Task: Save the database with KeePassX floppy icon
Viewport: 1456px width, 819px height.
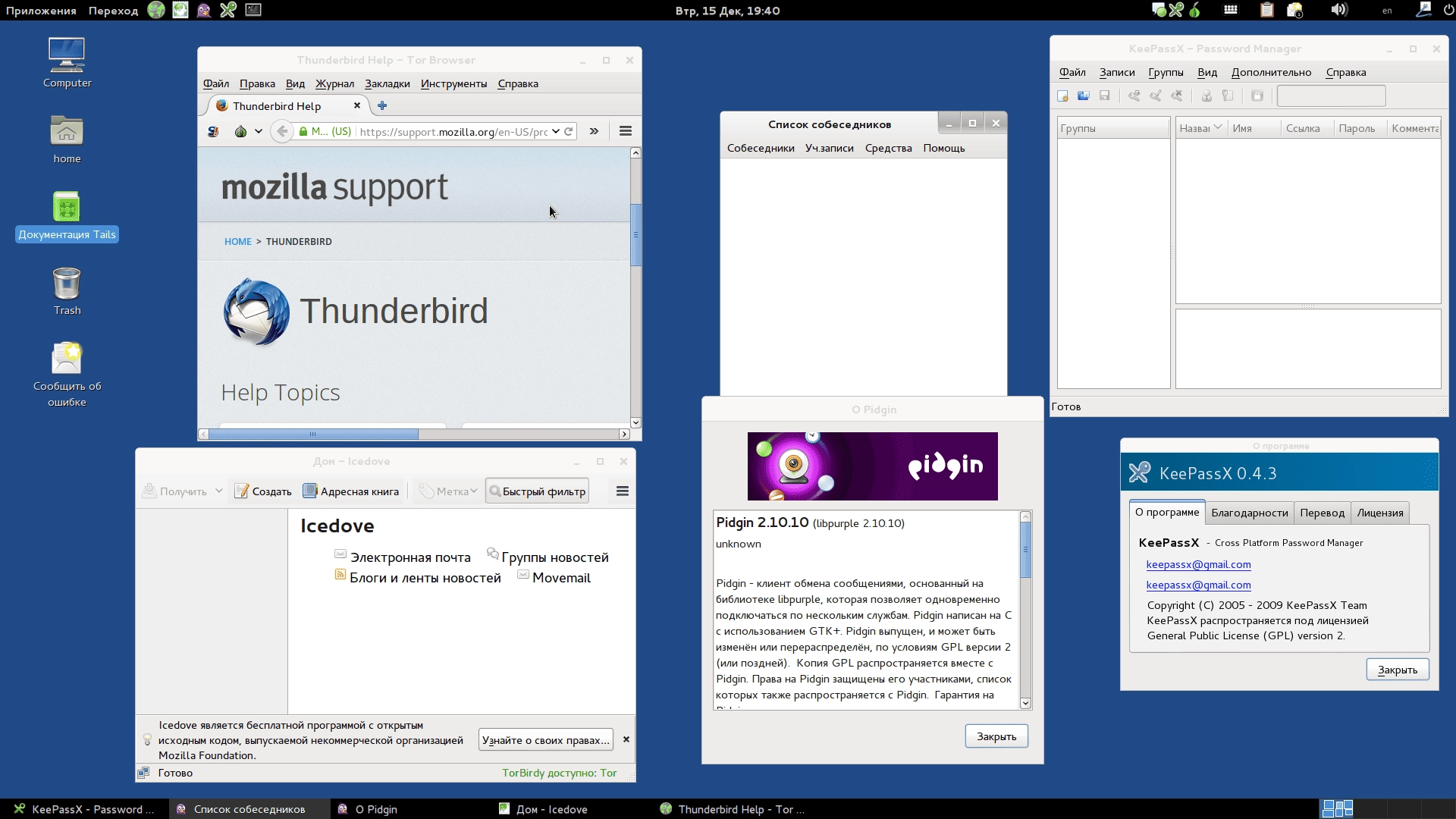Action: click(x=1105, y=96)
